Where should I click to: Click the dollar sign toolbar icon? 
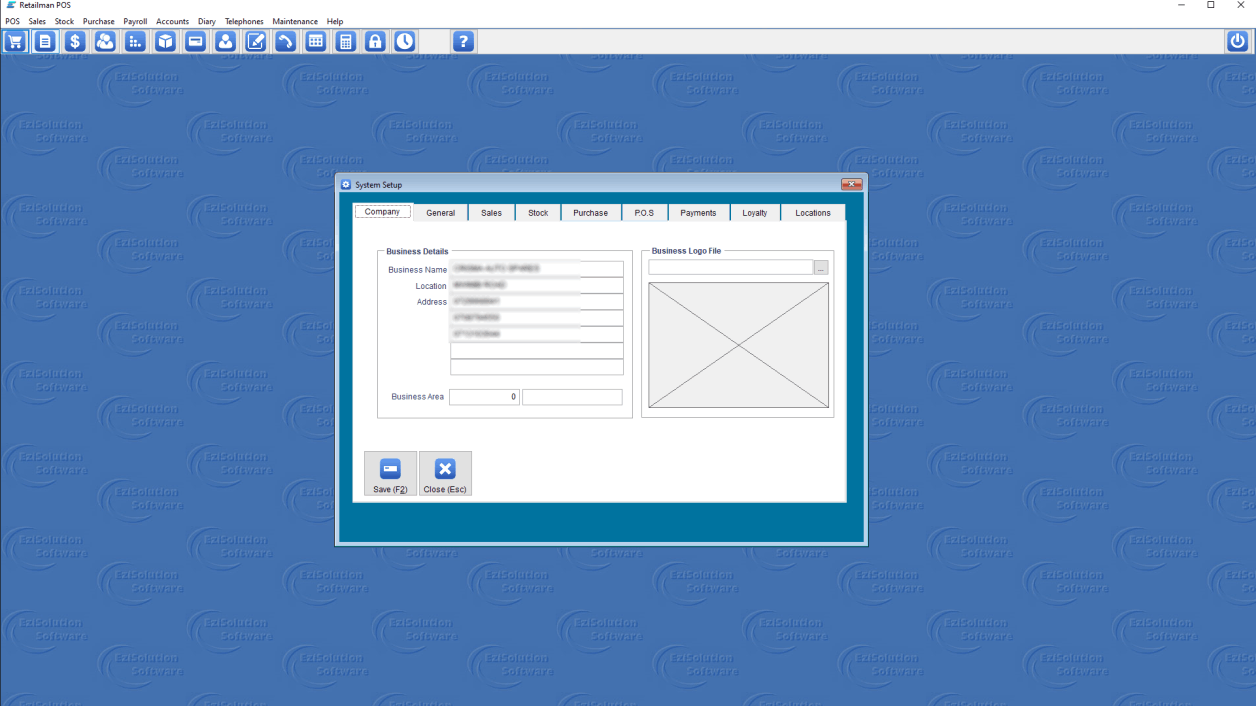pyautogui.click(x=75, y=41)
